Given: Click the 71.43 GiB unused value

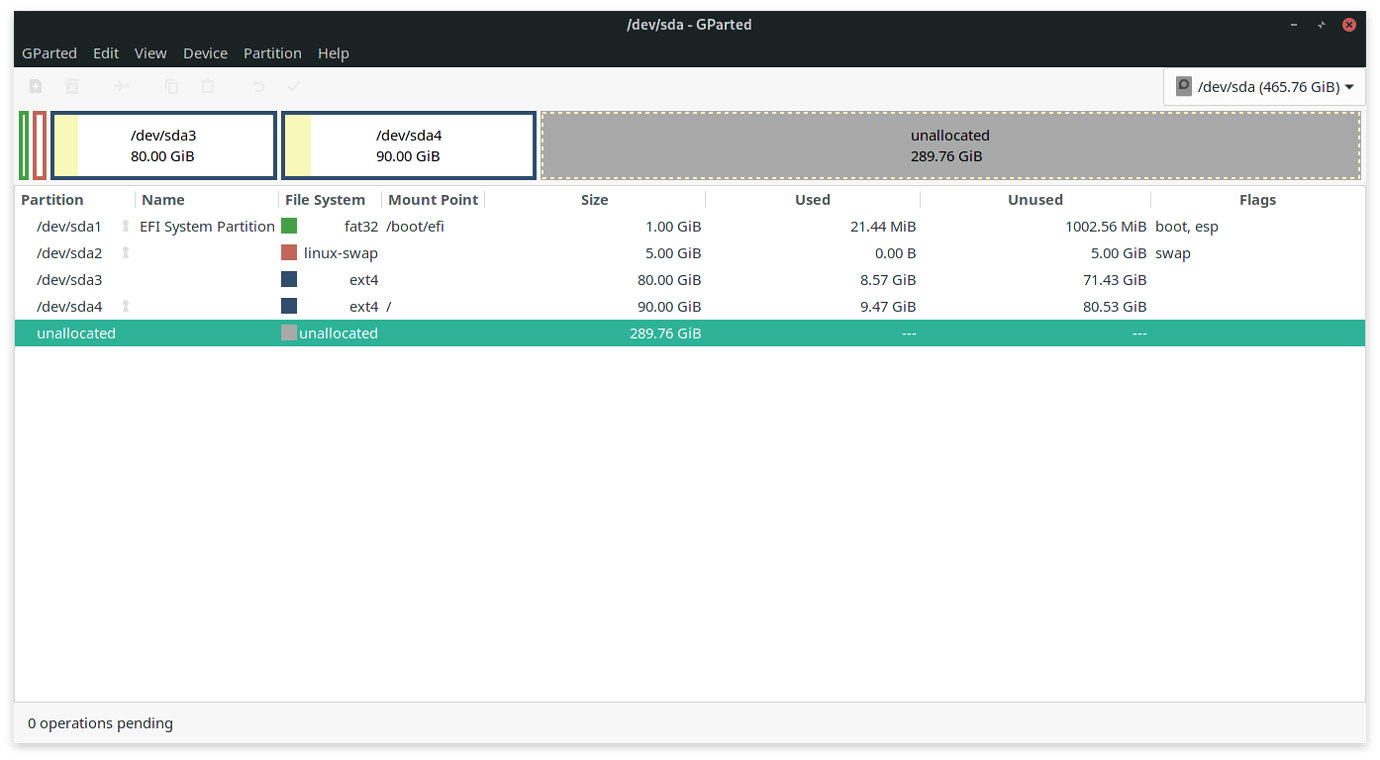Looking at the screenshot, I should pos(1115,280).
